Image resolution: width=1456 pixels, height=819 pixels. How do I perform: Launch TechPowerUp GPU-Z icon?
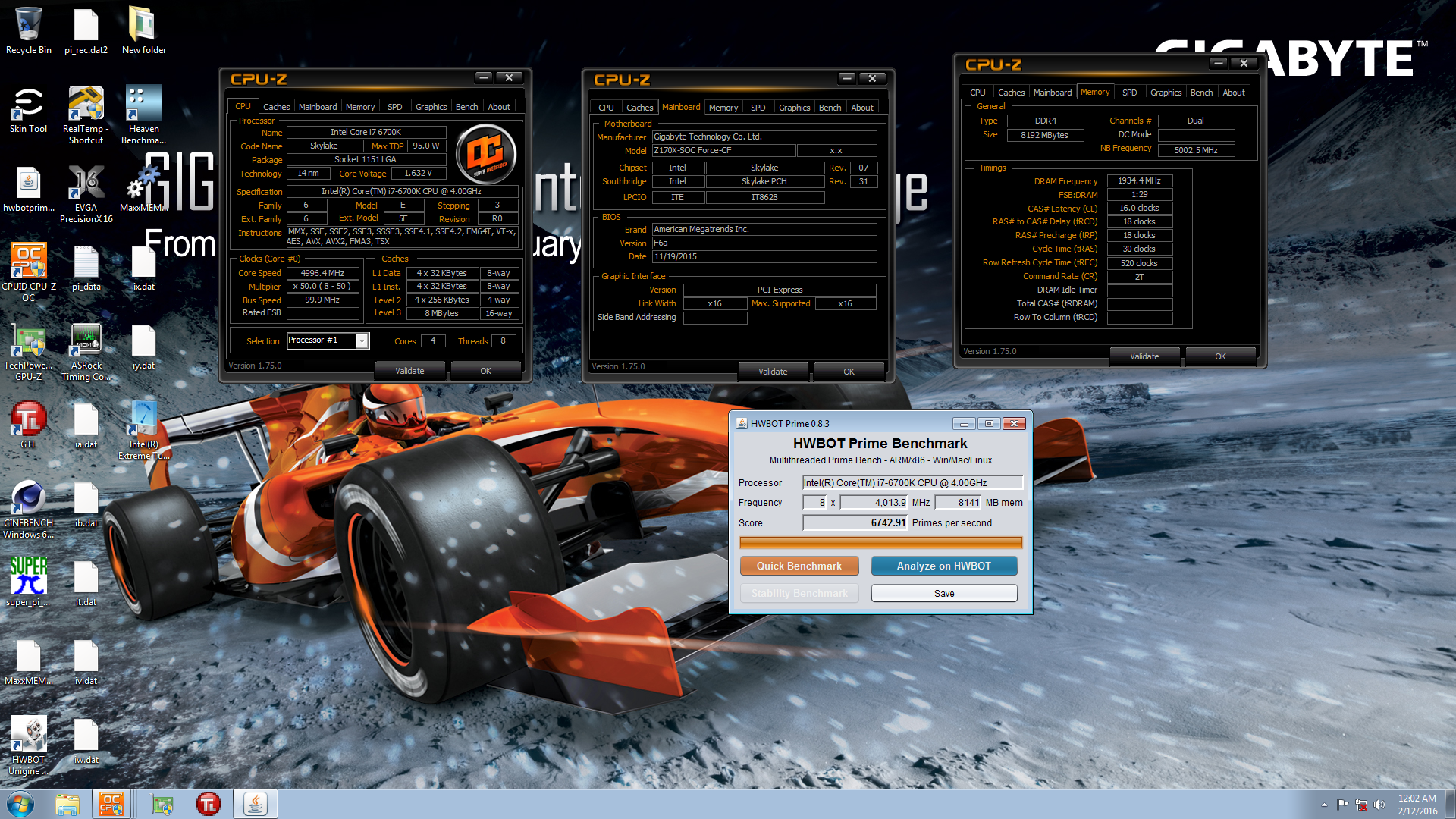click(29, 351)
